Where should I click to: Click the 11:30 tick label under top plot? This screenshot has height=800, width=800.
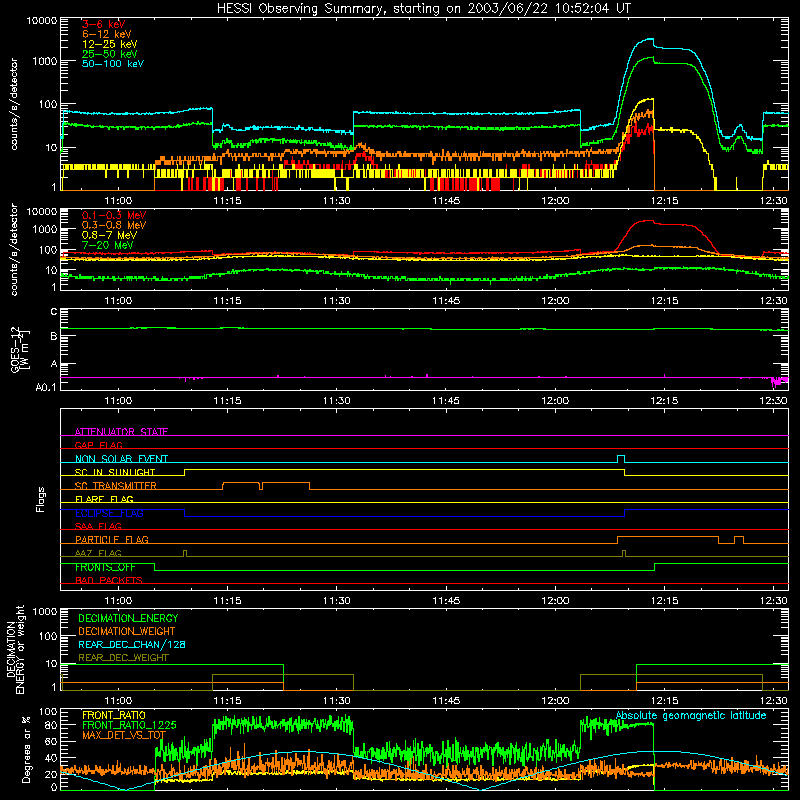click(337, 201)
